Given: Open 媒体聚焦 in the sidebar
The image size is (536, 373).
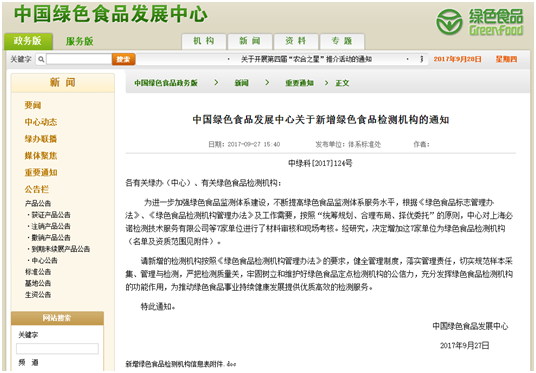Looking at the screenshot, I should coord(41,156).
